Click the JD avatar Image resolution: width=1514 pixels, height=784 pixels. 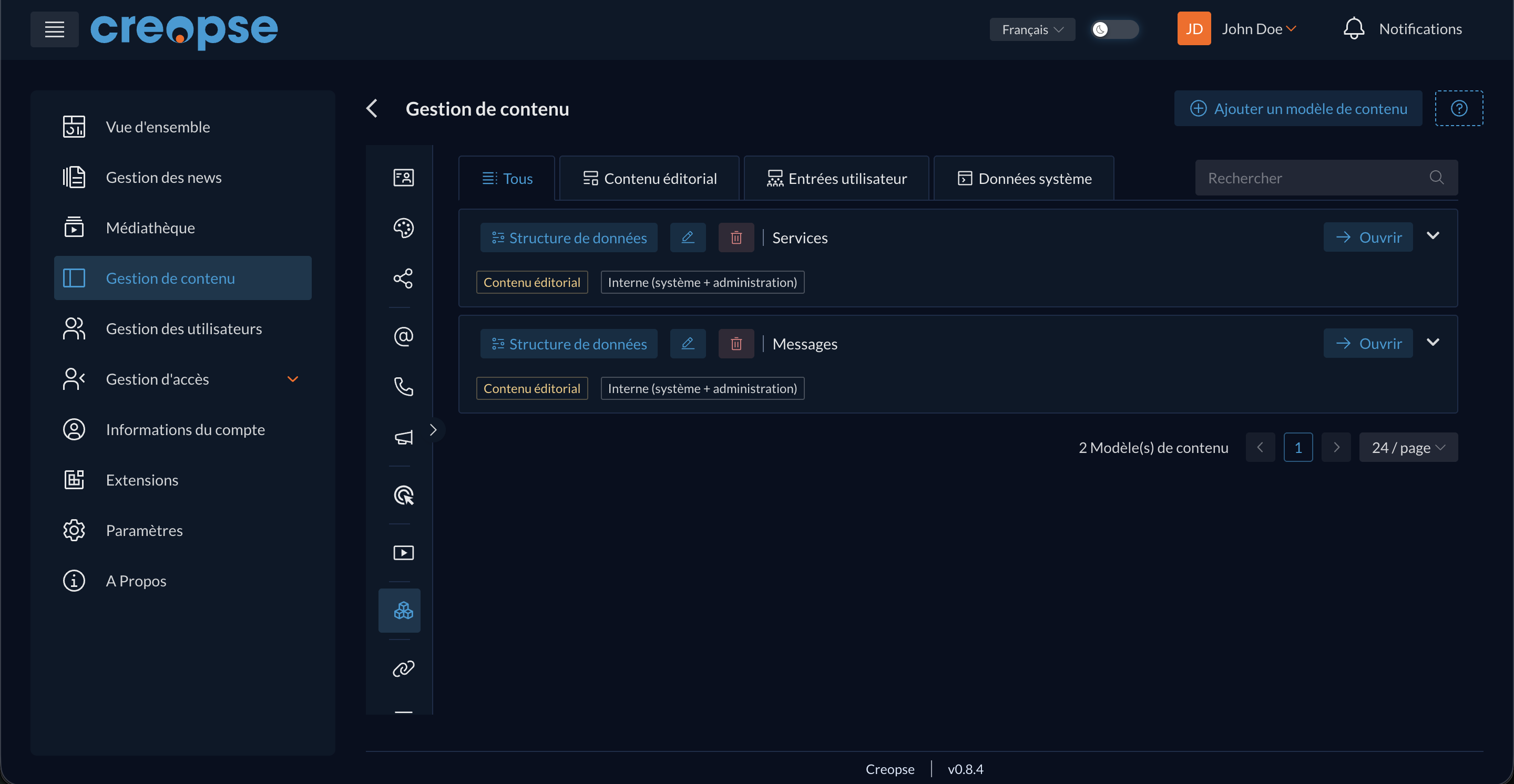[1194, 29]
